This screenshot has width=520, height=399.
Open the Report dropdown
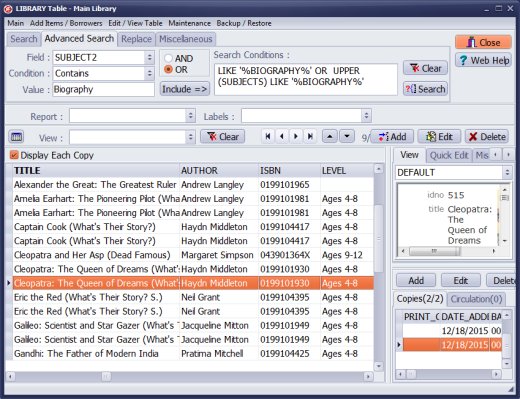tap(190, 116)
